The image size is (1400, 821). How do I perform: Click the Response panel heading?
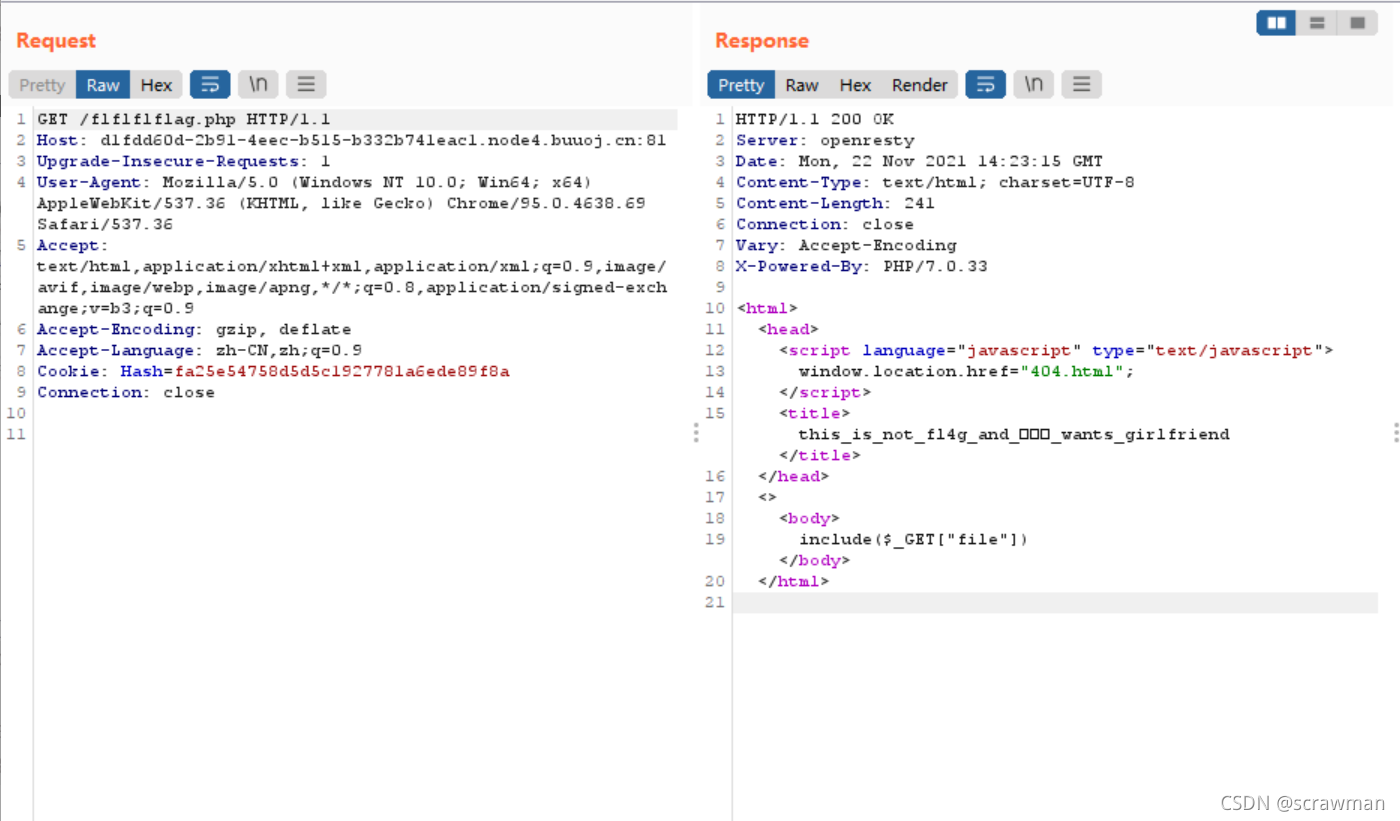762,41
